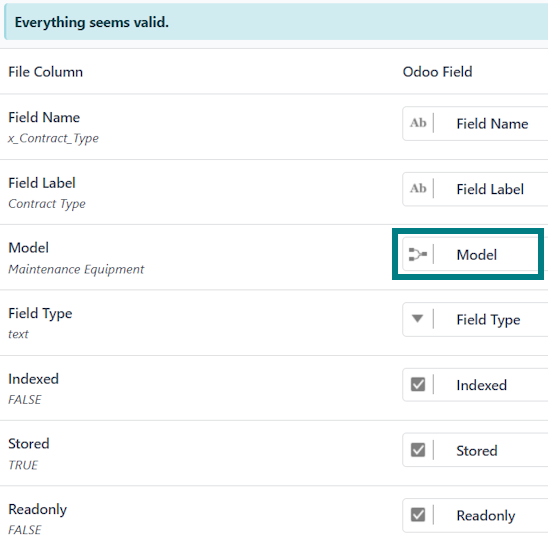Viewport: 548px width, 551px height.
Task: Open the Field Label Odoo field selector
Action: point(475,189)
